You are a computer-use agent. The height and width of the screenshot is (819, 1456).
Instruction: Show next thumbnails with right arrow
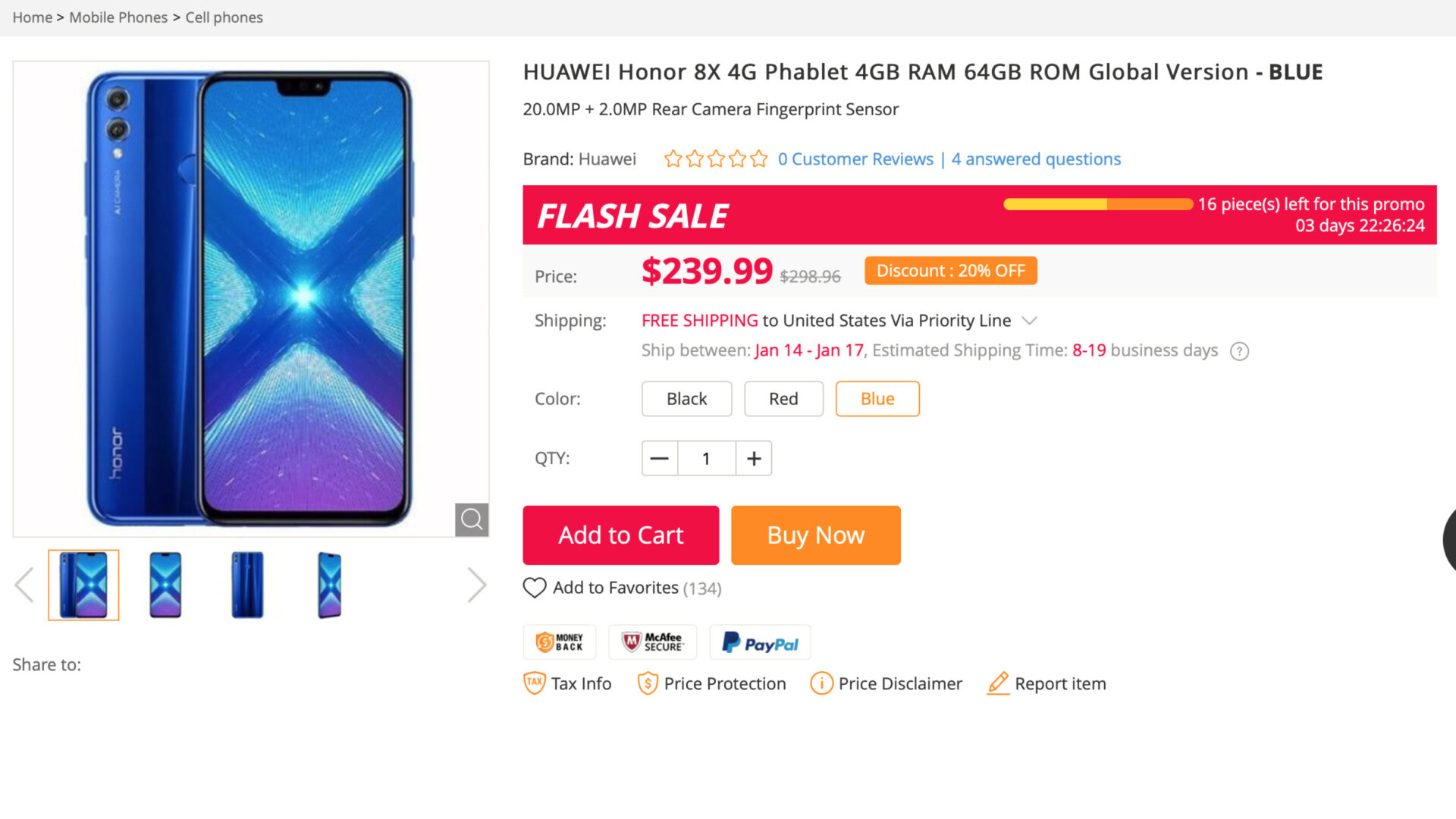pos(476,585)
